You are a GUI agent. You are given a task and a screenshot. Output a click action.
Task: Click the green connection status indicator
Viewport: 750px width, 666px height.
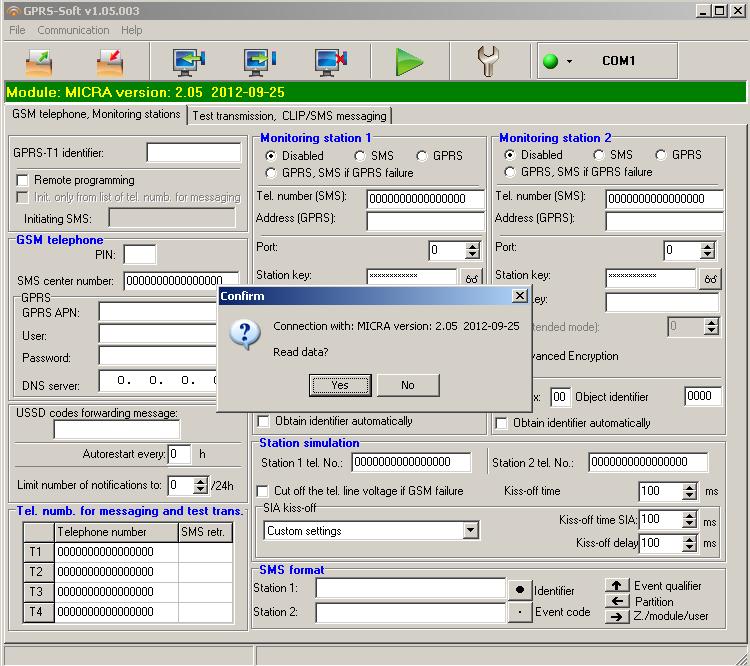(551, 61)
